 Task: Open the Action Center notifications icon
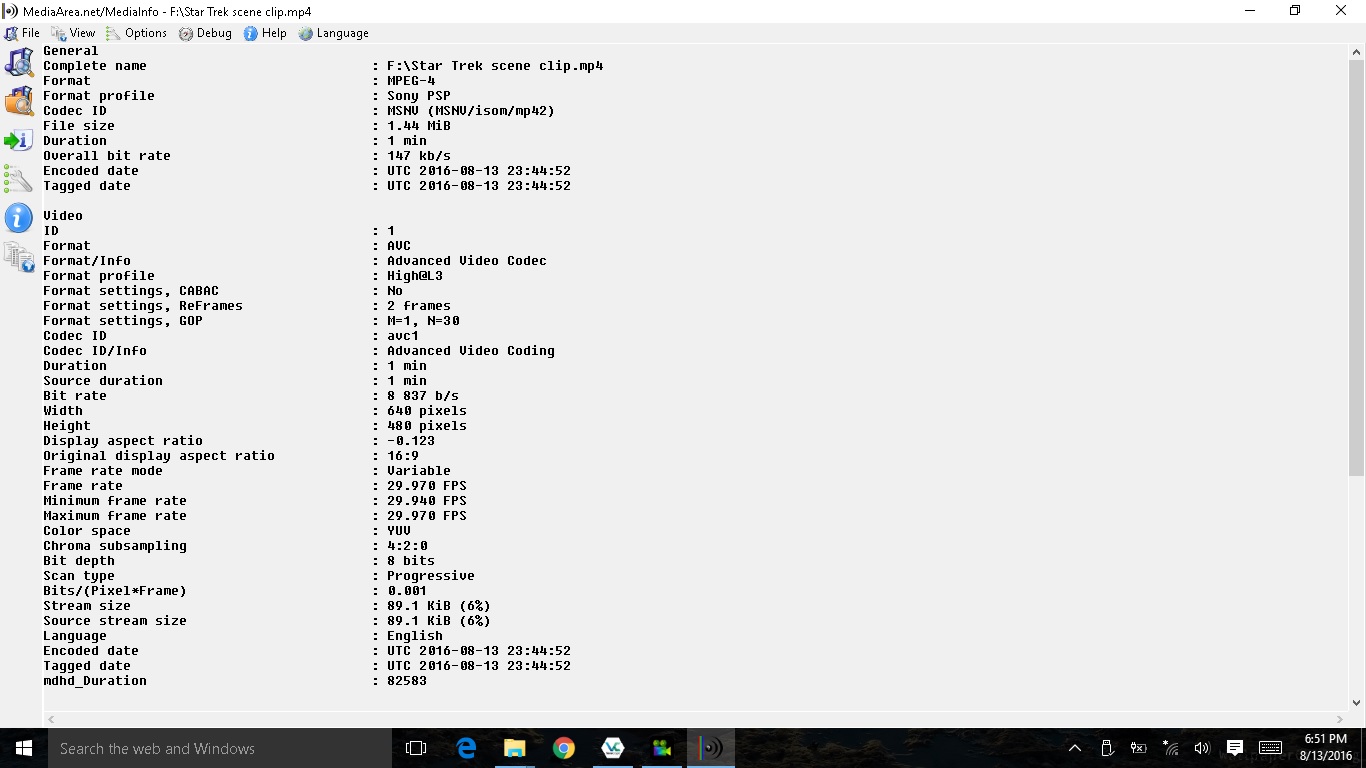click(1235, 748)
